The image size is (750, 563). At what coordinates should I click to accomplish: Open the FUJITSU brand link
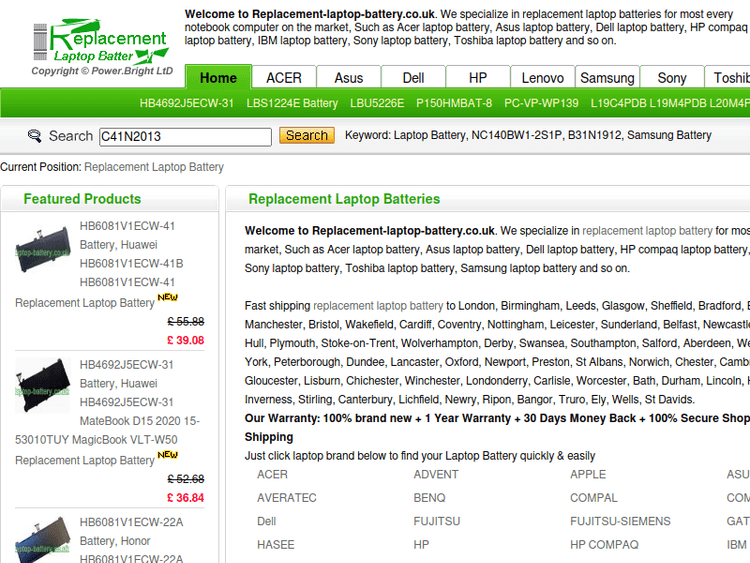(x=437, y=521)
